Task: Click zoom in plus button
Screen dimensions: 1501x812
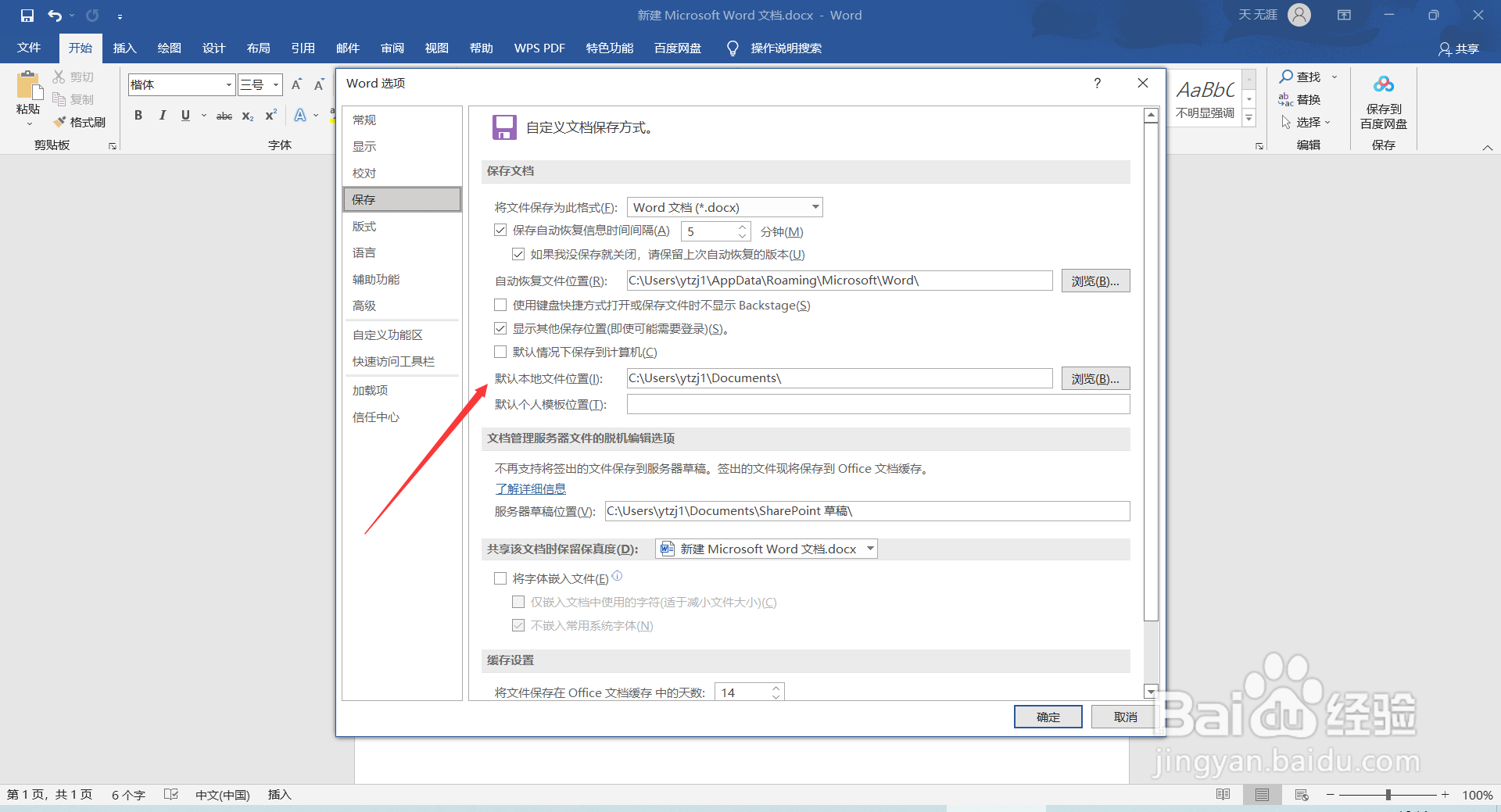Action: tap(1445, 795)
